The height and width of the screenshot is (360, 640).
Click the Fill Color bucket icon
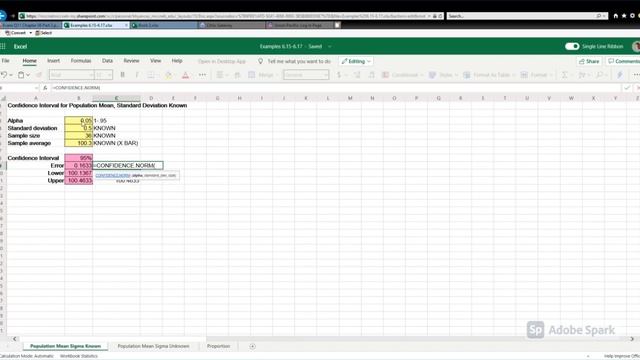point(168,75)
